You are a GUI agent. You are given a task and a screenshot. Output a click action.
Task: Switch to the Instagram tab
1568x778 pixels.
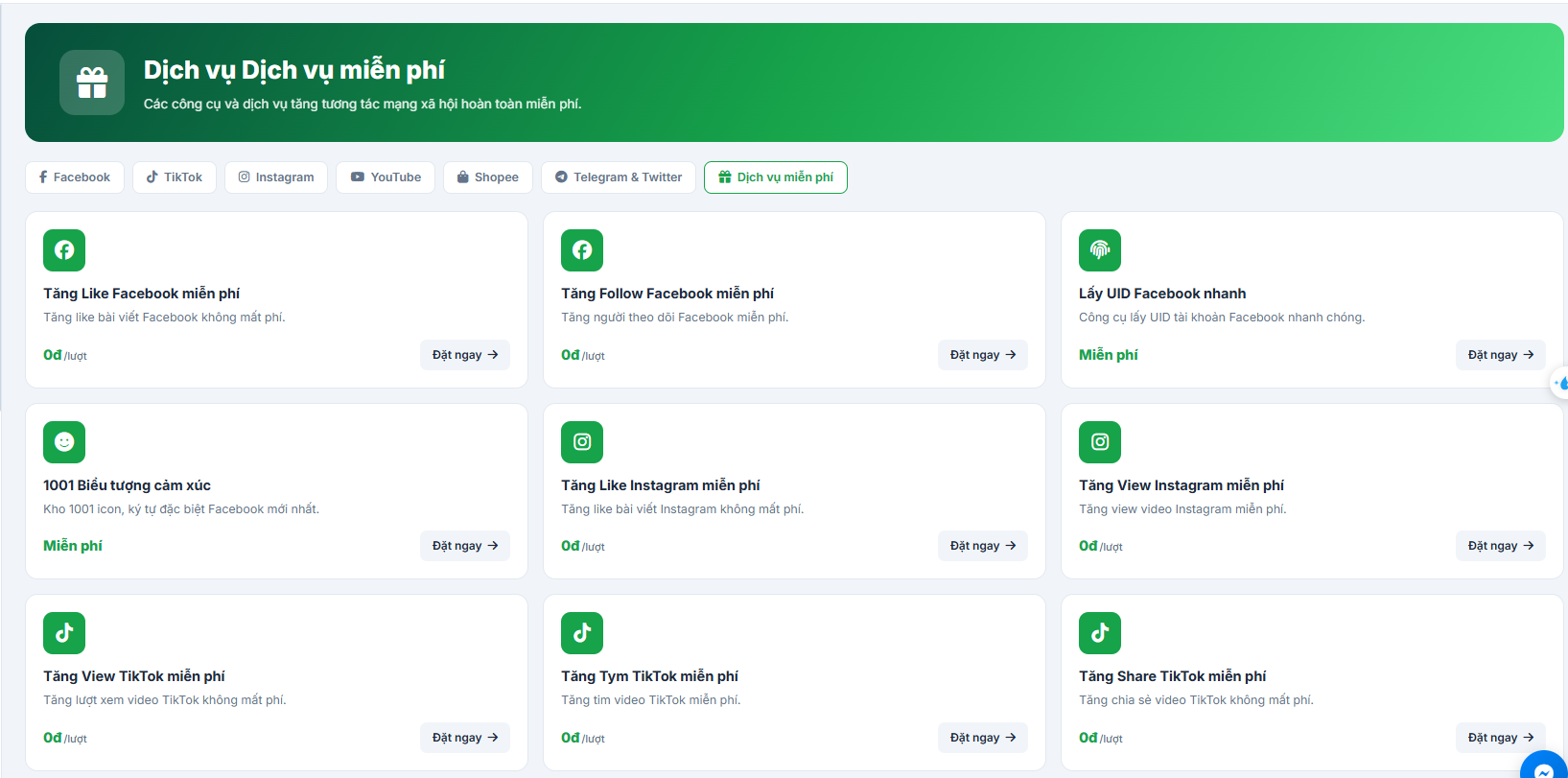coord(276,177)
